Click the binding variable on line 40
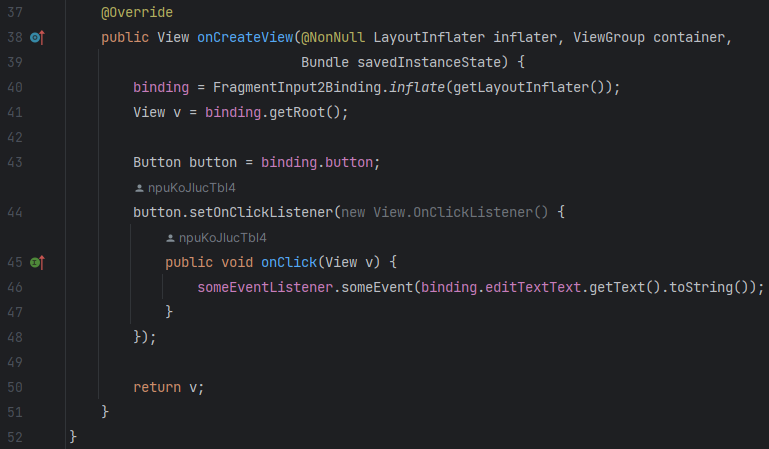The width and height of the screenshot is (769, 449). (161, 87)
